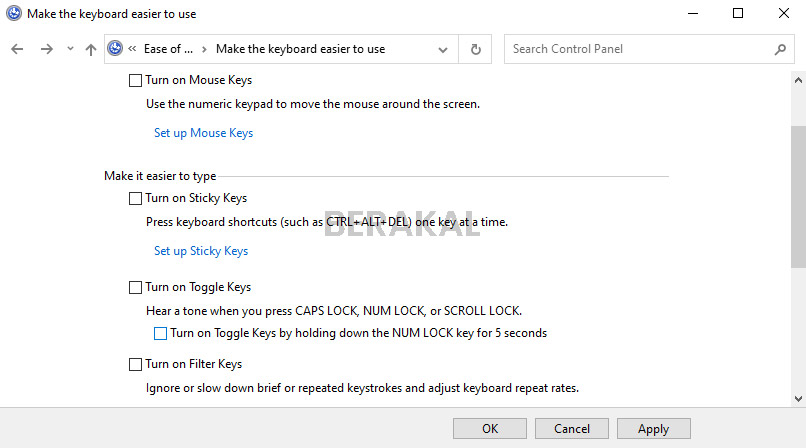Expand the address bar history dropdown

444,49
